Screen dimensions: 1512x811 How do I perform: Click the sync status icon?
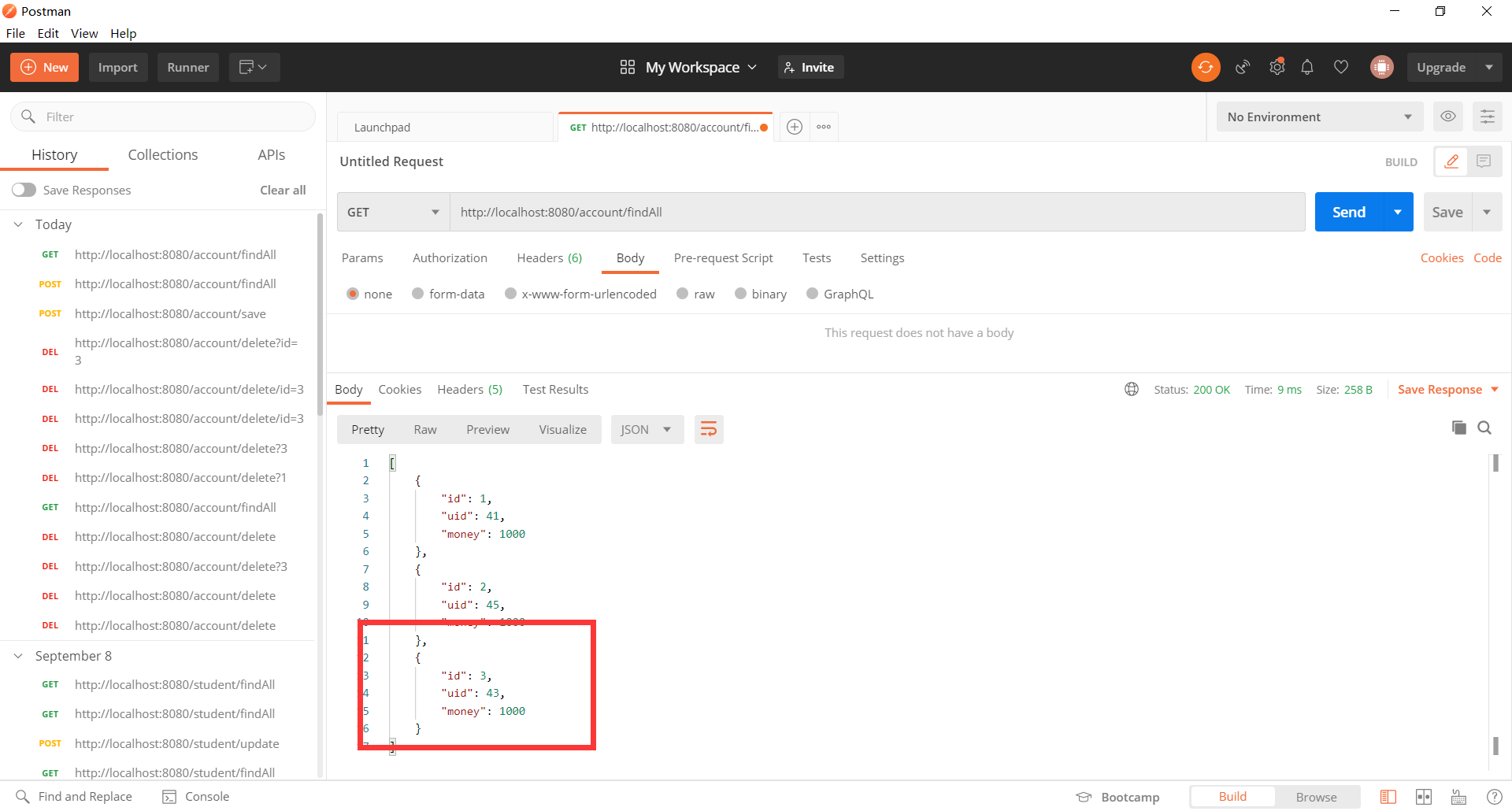coord(1205,67)
